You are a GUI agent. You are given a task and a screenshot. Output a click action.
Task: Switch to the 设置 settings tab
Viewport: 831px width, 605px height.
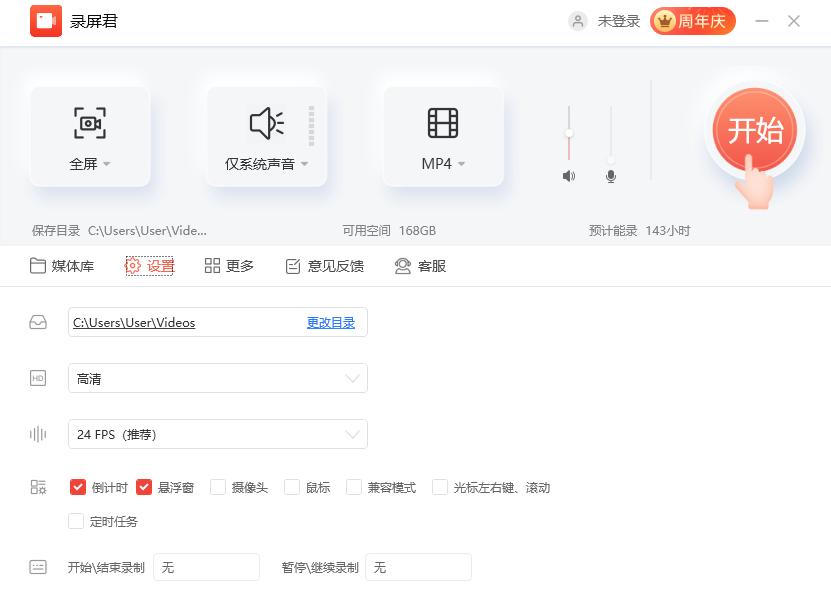coord(148,266)
